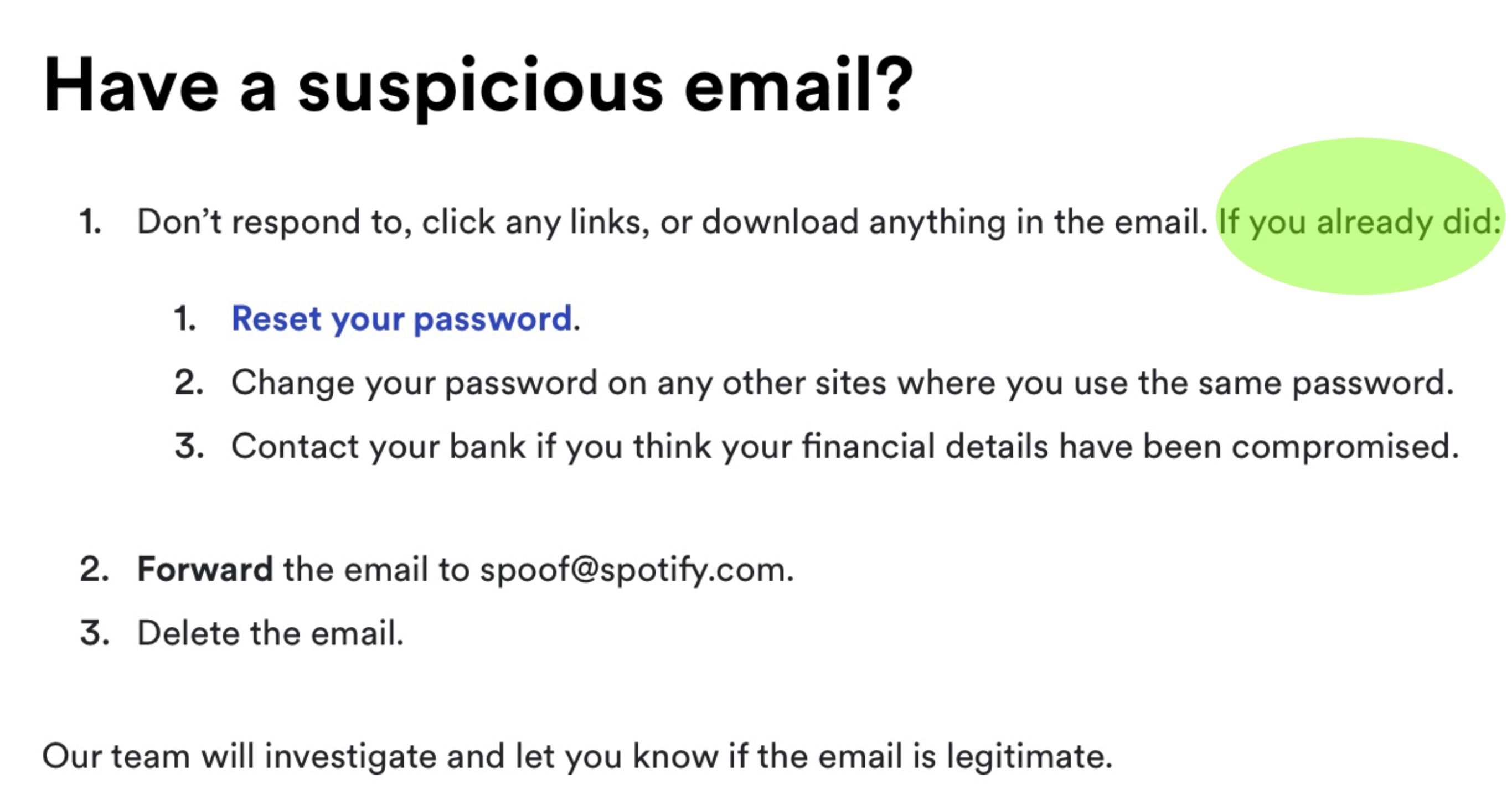Click the 'Don't respond to' sentence
The height and width of the screenshot is (800, 1512).
(x=672, y=222)
